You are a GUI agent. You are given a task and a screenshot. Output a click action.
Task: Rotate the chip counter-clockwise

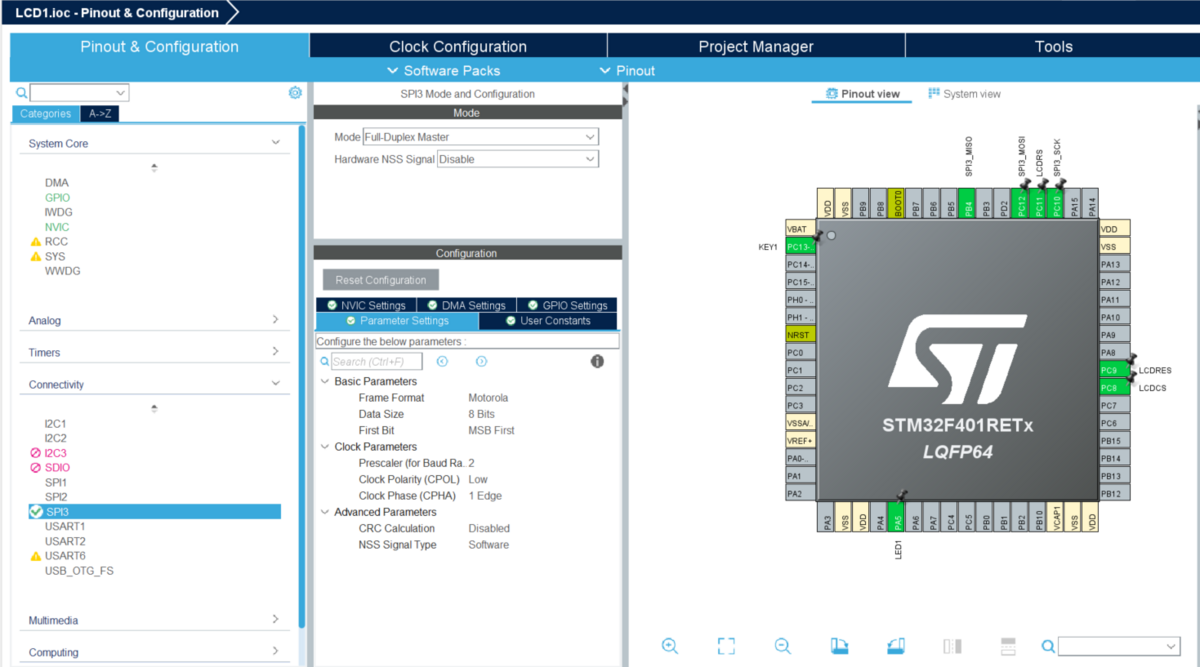(x=896, y=646)
